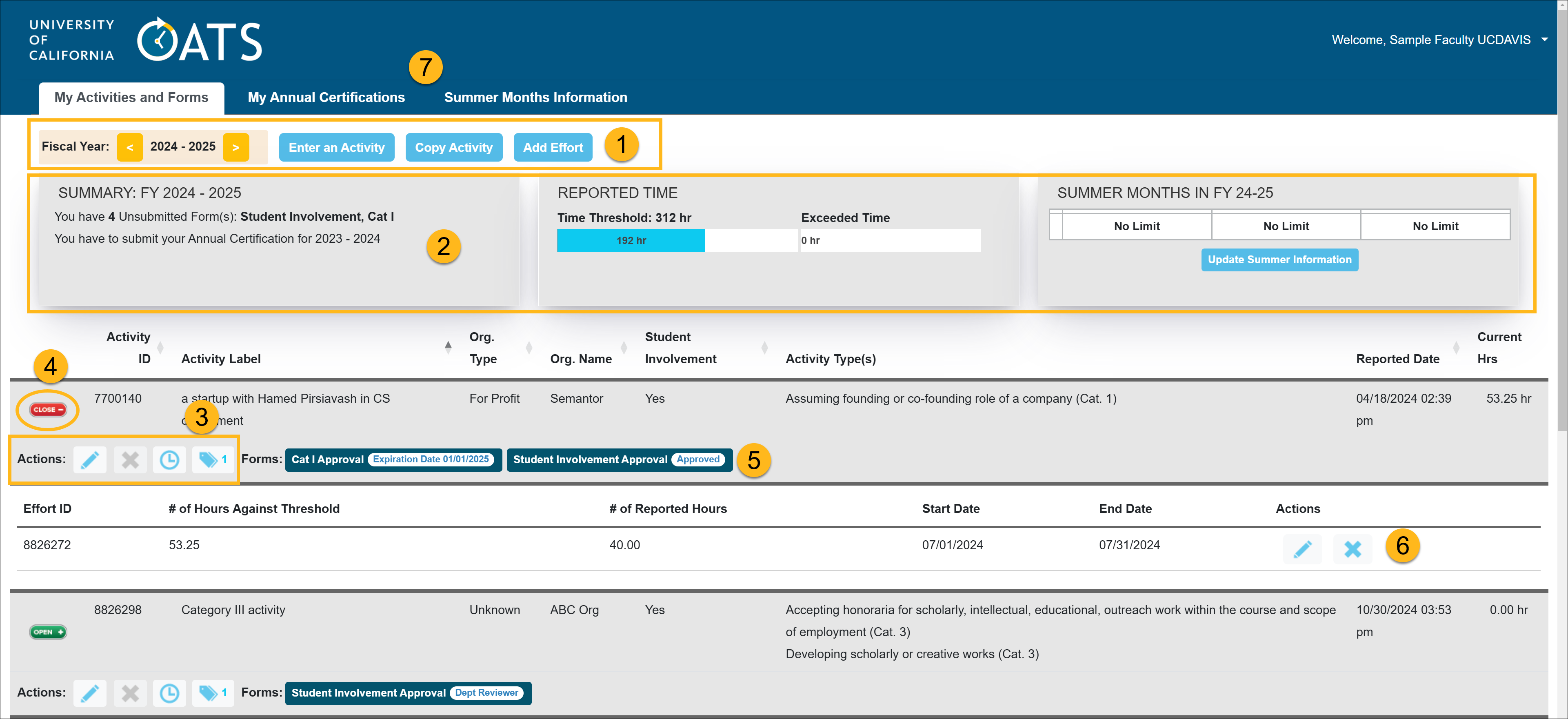Click gray X delete icon for activity 7700140
The width and height of the screenshot is (1568, 719).
point(130,459)
